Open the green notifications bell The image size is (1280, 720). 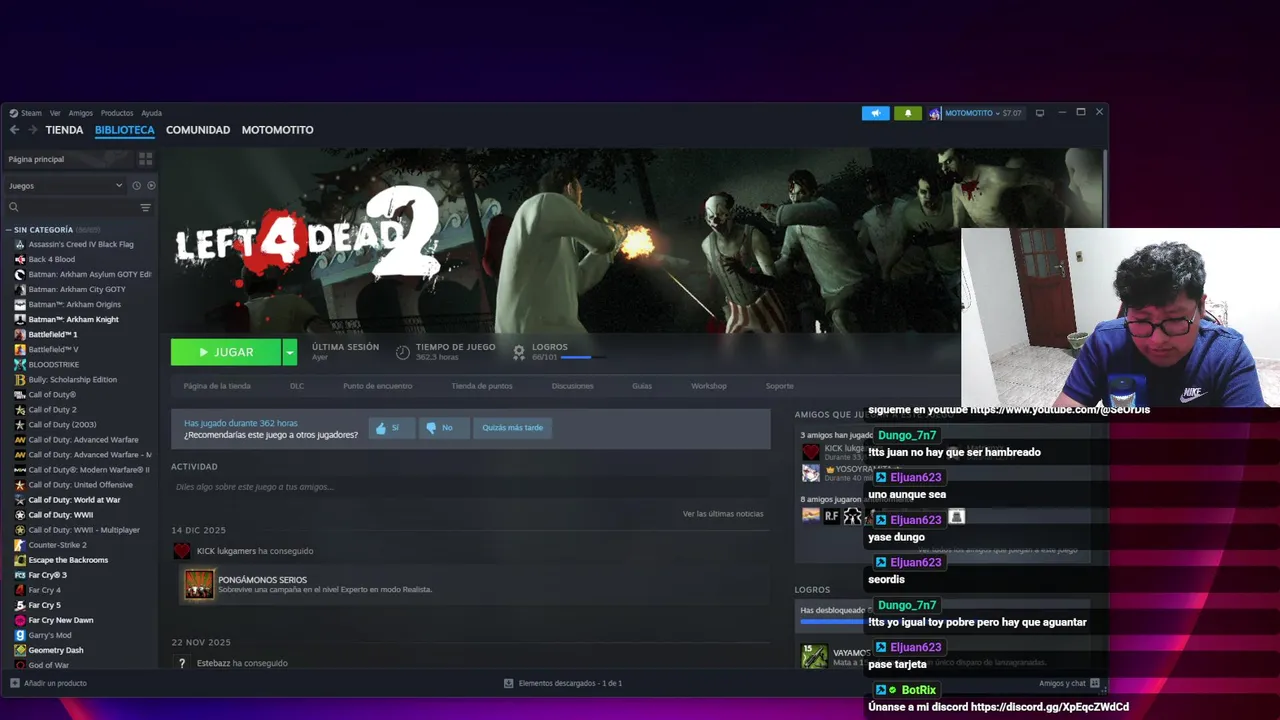click(908, 113)
